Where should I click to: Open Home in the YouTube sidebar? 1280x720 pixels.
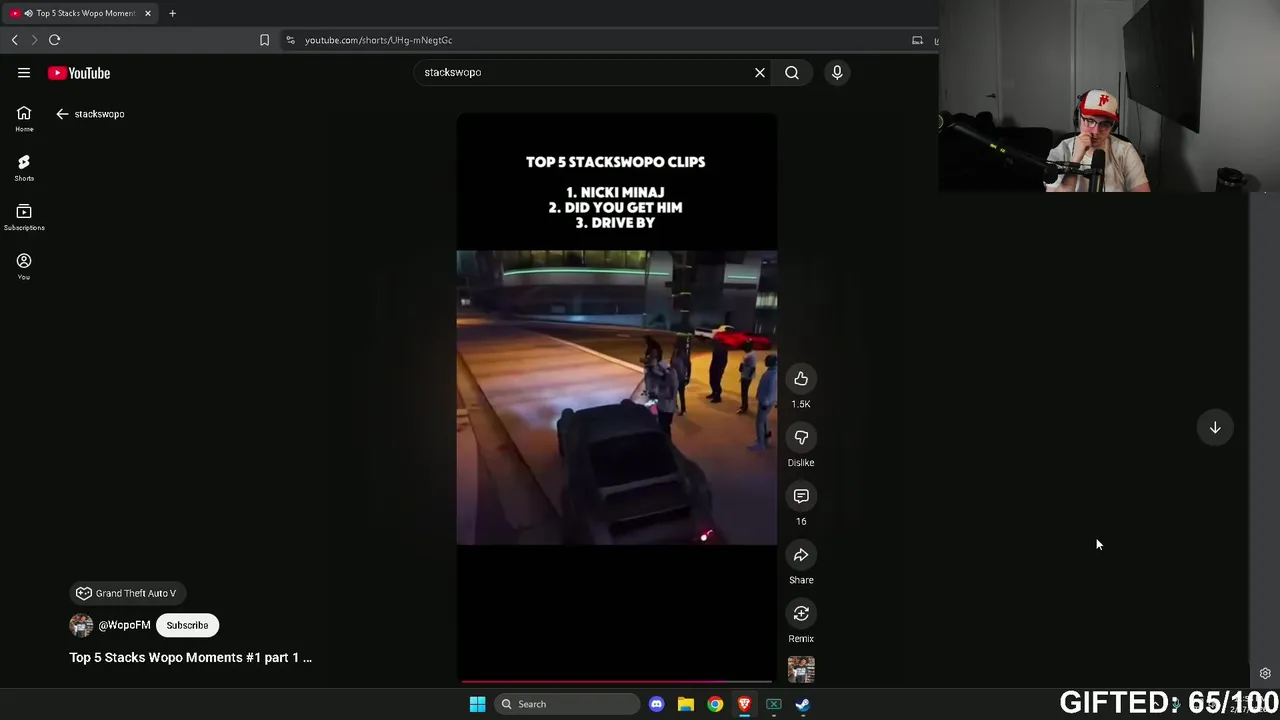click(x=24, y=119)
